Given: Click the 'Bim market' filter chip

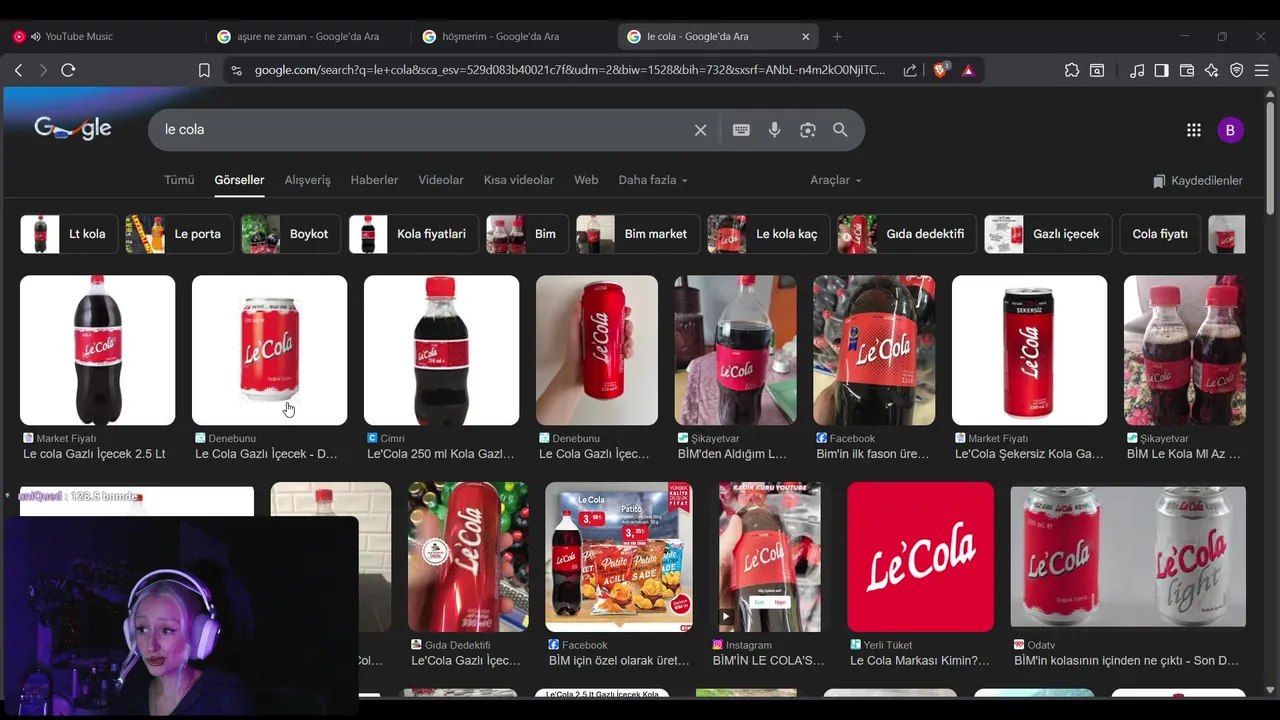Looking at the screenshot, I should coord(638,234).
